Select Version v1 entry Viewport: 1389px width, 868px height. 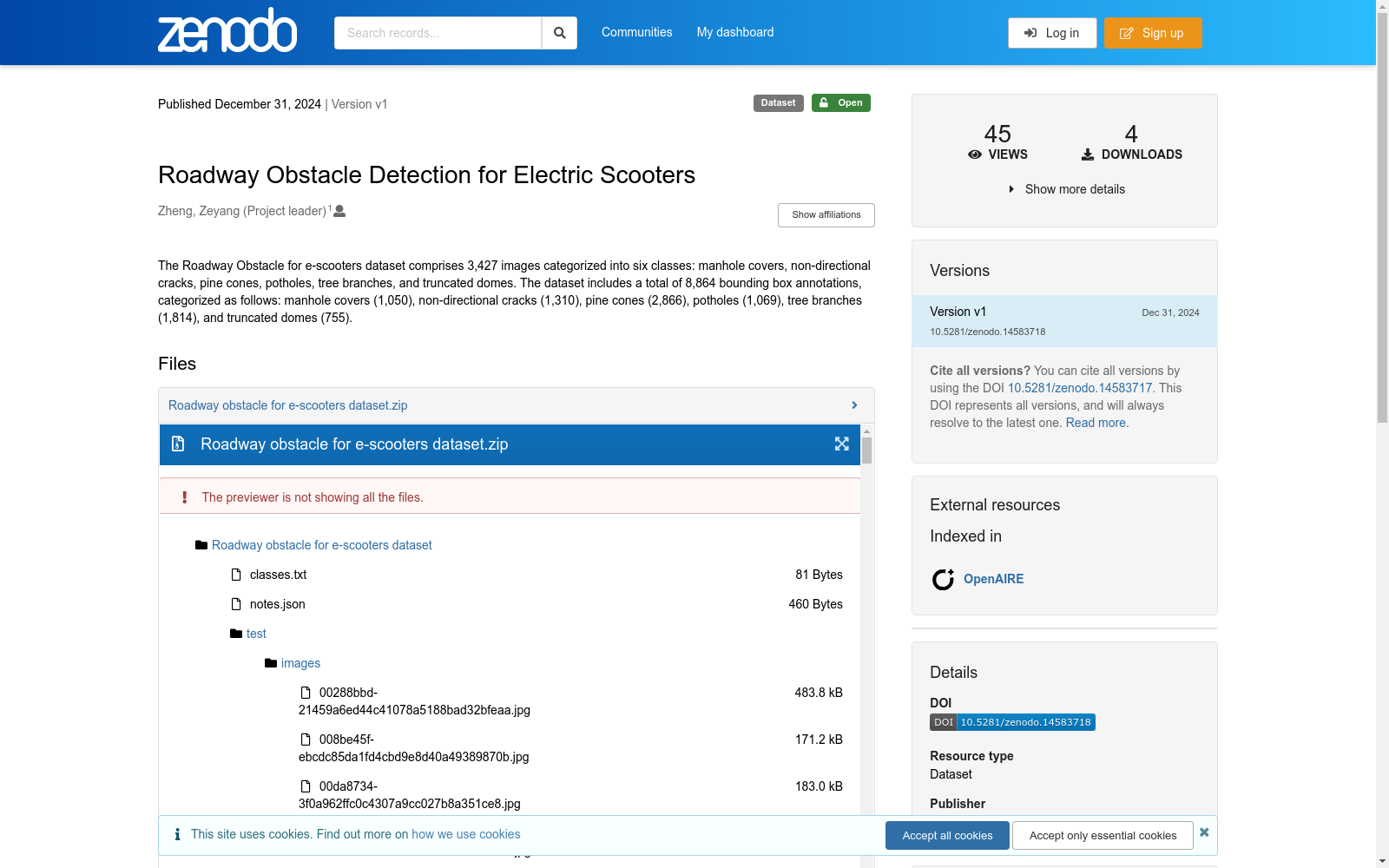click(1064, 321)
